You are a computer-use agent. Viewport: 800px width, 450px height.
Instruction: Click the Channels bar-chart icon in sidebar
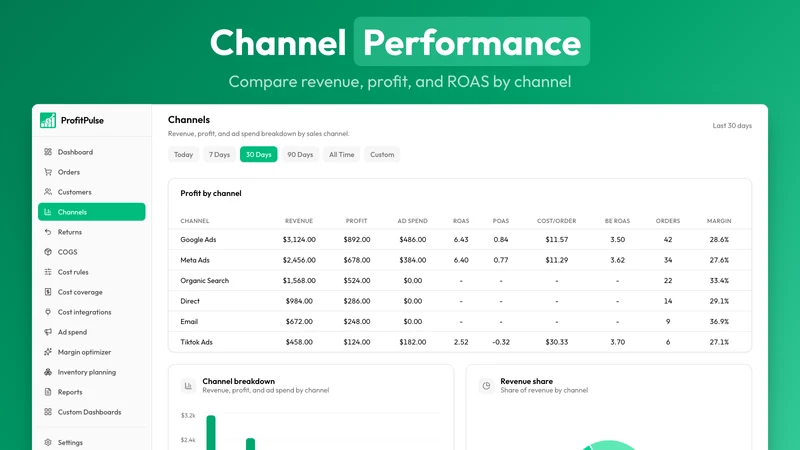pos(48,212)
